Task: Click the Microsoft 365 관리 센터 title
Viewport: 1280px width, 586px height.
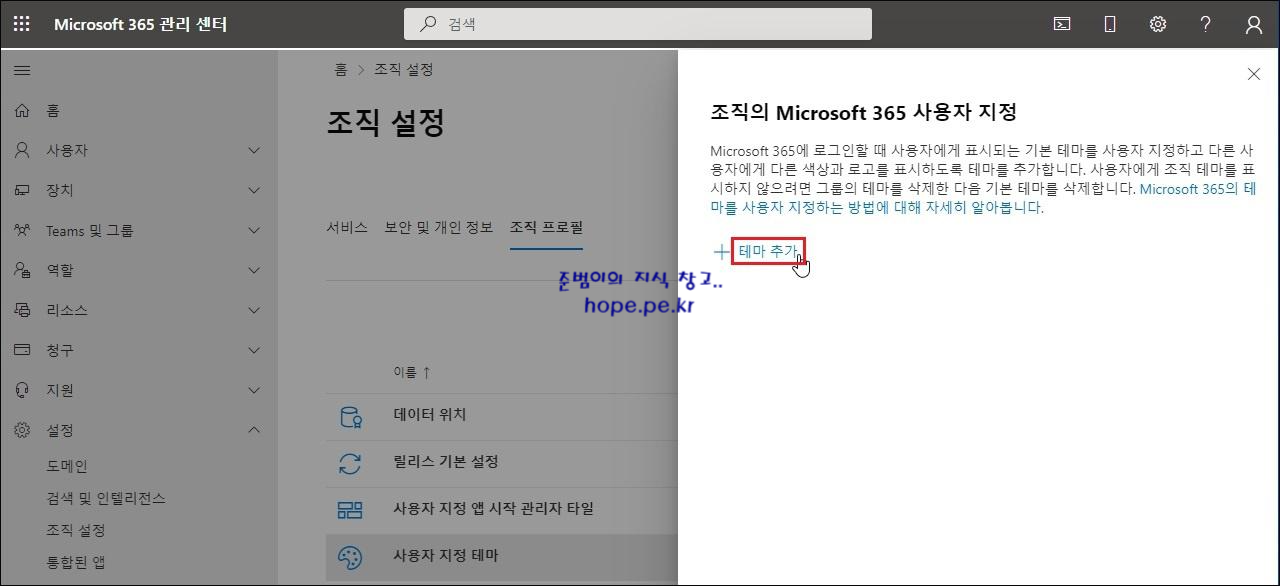Action: tap(140, 24)
